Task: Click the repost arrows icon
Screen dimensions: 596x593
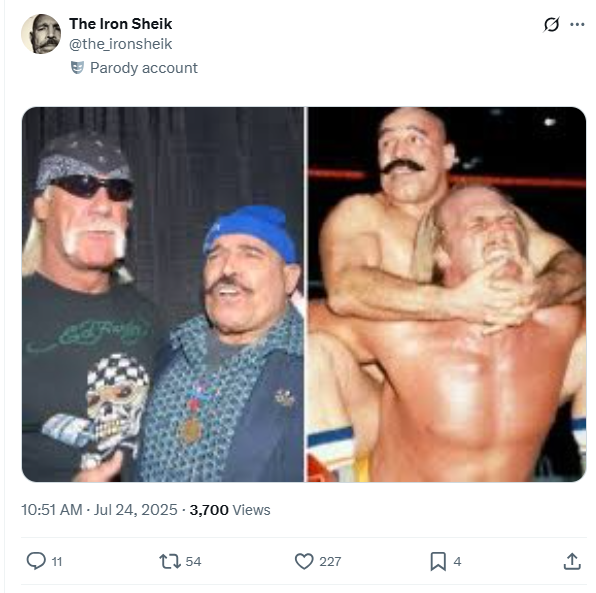Action: tap(170, 561)
